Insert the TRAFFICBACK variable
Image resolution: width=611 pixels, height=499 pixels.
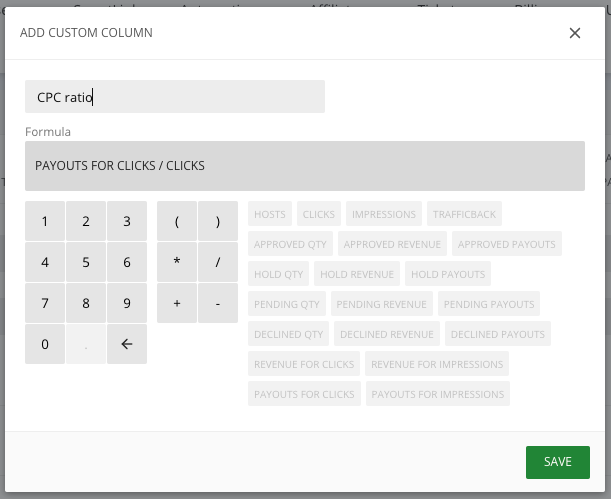pos(464,214)
